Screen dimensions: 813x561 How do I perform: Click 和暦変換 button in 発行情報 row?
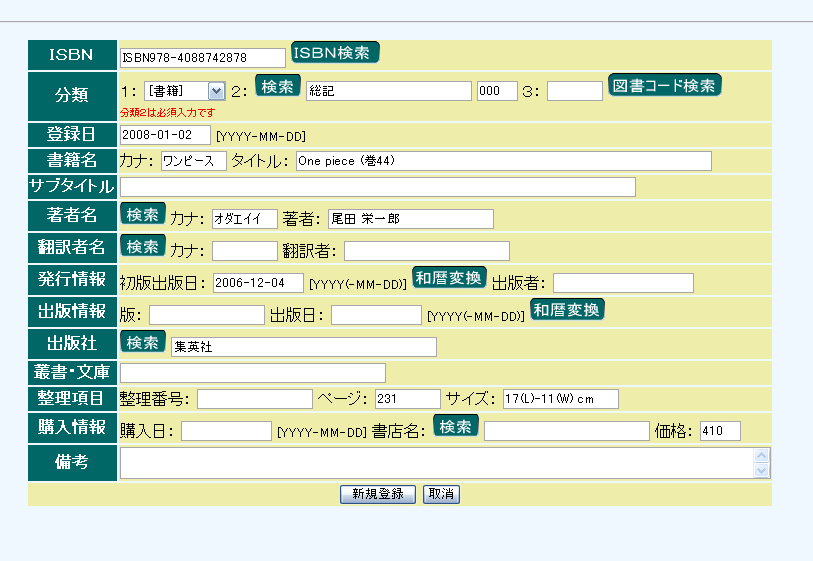point(449,278)
